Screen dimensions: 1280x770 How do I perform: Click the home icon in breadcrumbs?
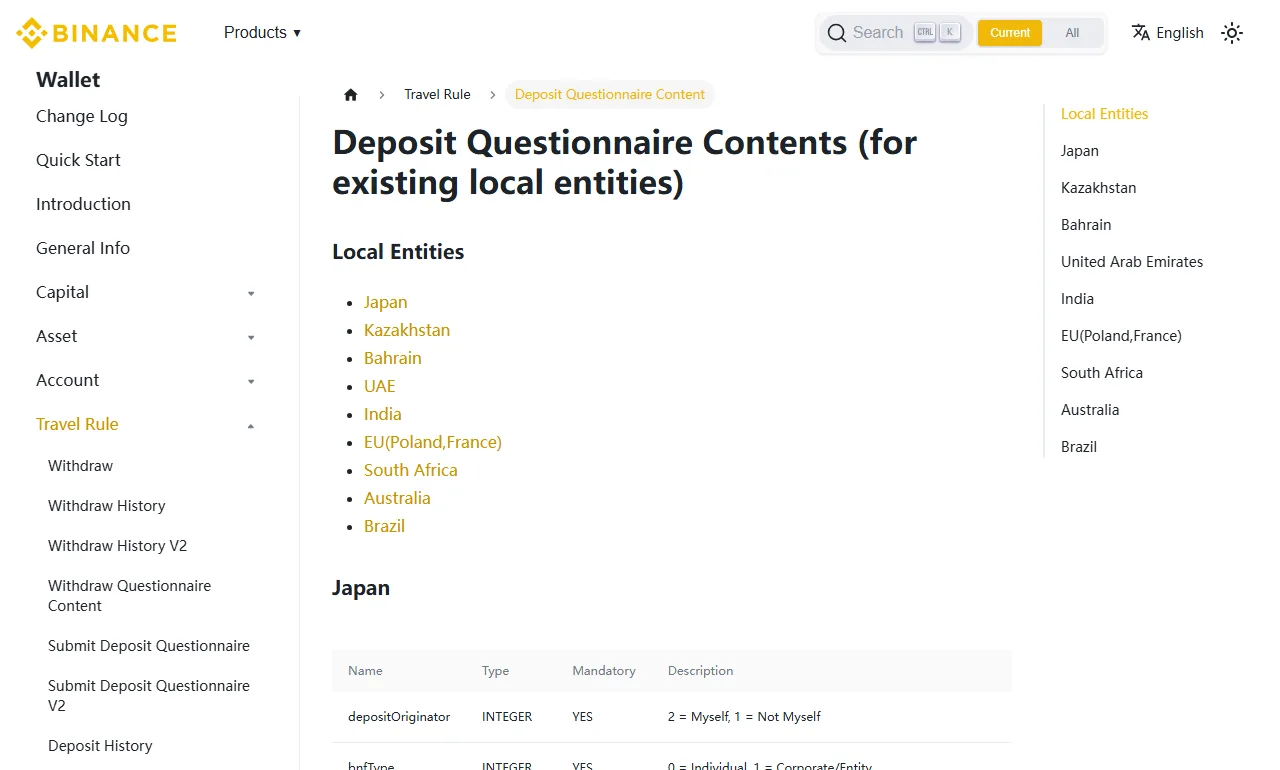click(351, 95)
